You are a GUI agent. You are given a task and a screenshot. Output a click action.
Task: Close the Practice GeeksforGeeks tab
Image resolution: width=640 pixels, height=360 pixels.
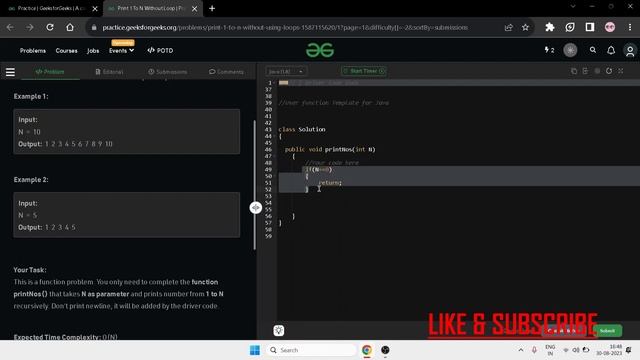point(95,9)
